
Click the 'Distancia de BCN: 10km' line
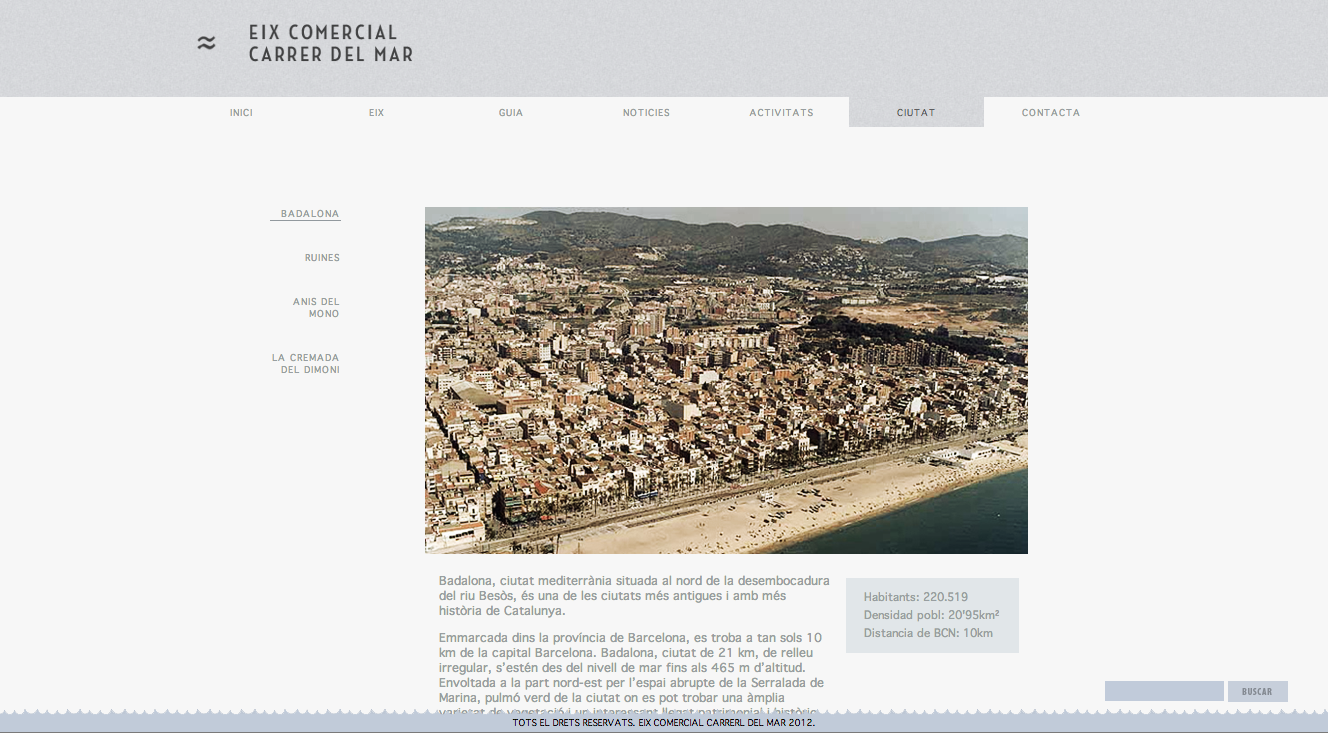click(928, 632)
